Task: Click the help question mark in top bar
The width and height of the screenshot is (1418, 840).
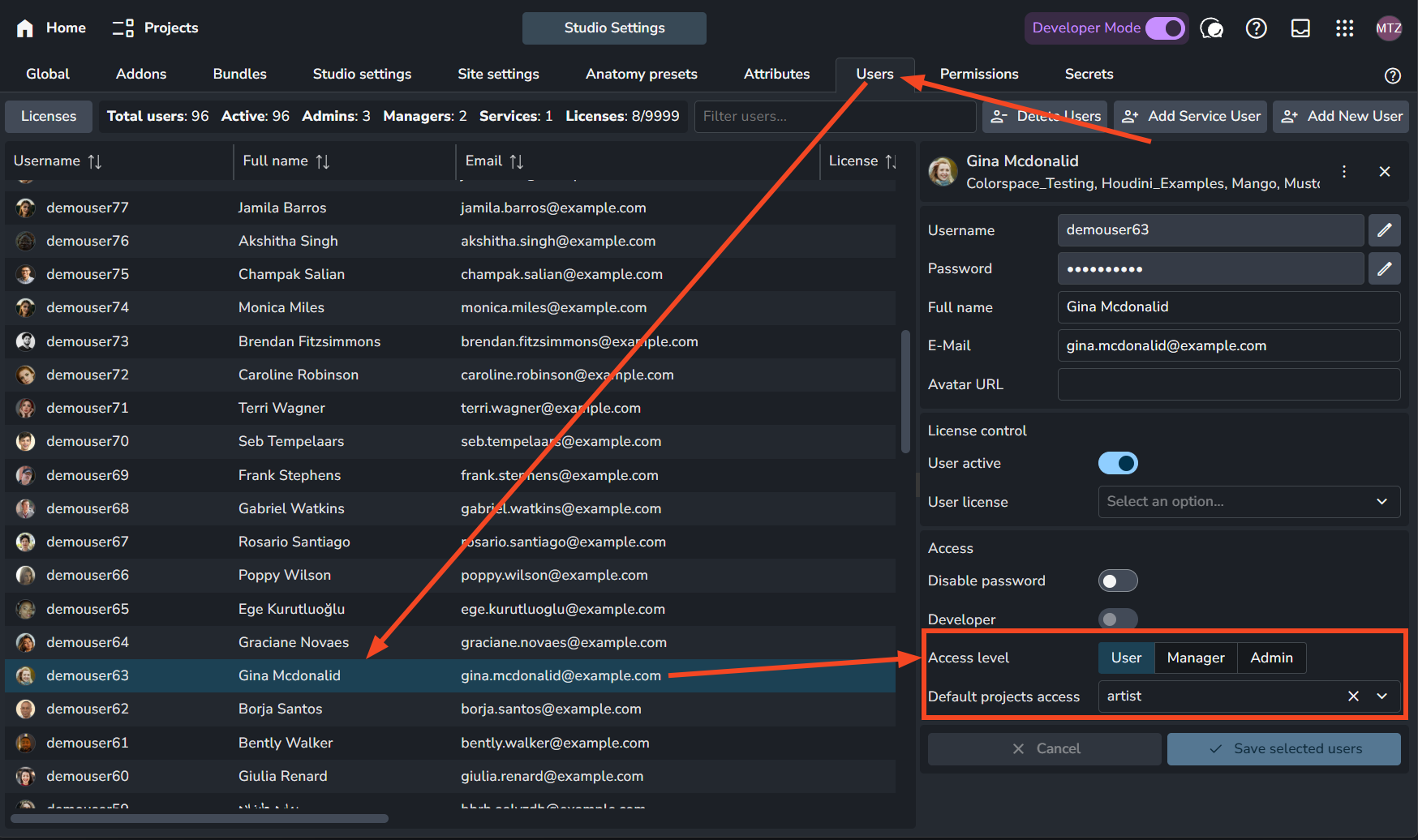Action: point(1256,28)
